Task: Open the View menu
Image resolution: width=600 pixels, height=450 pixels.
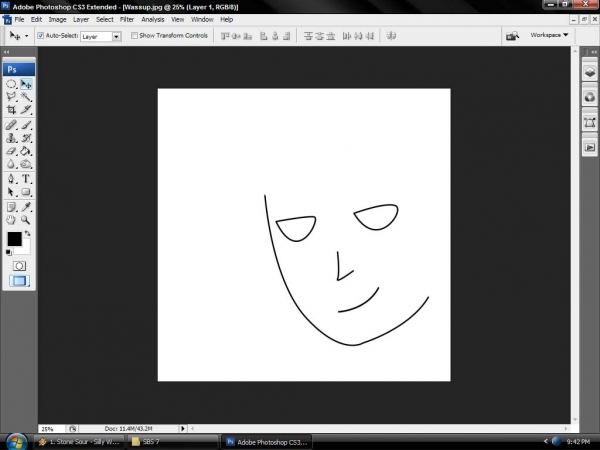Action: tap(178, 20)
